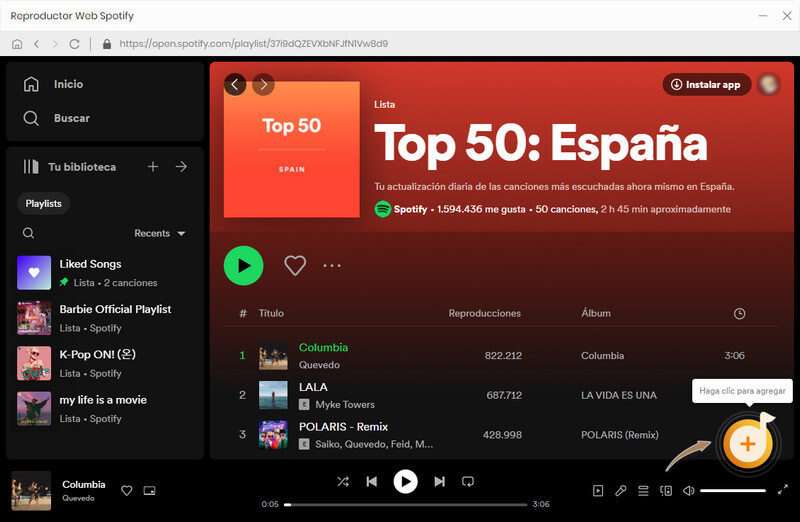Click the LALA track title
Image resolution: width=800 pixels, height=522 pixels.
313,387
